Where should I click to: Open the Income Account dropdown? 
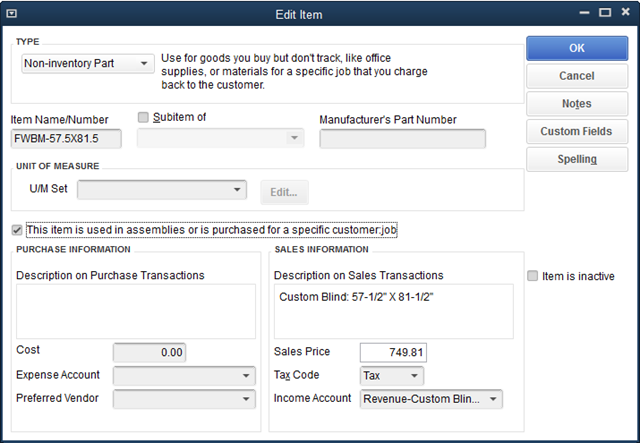[431, 399]
